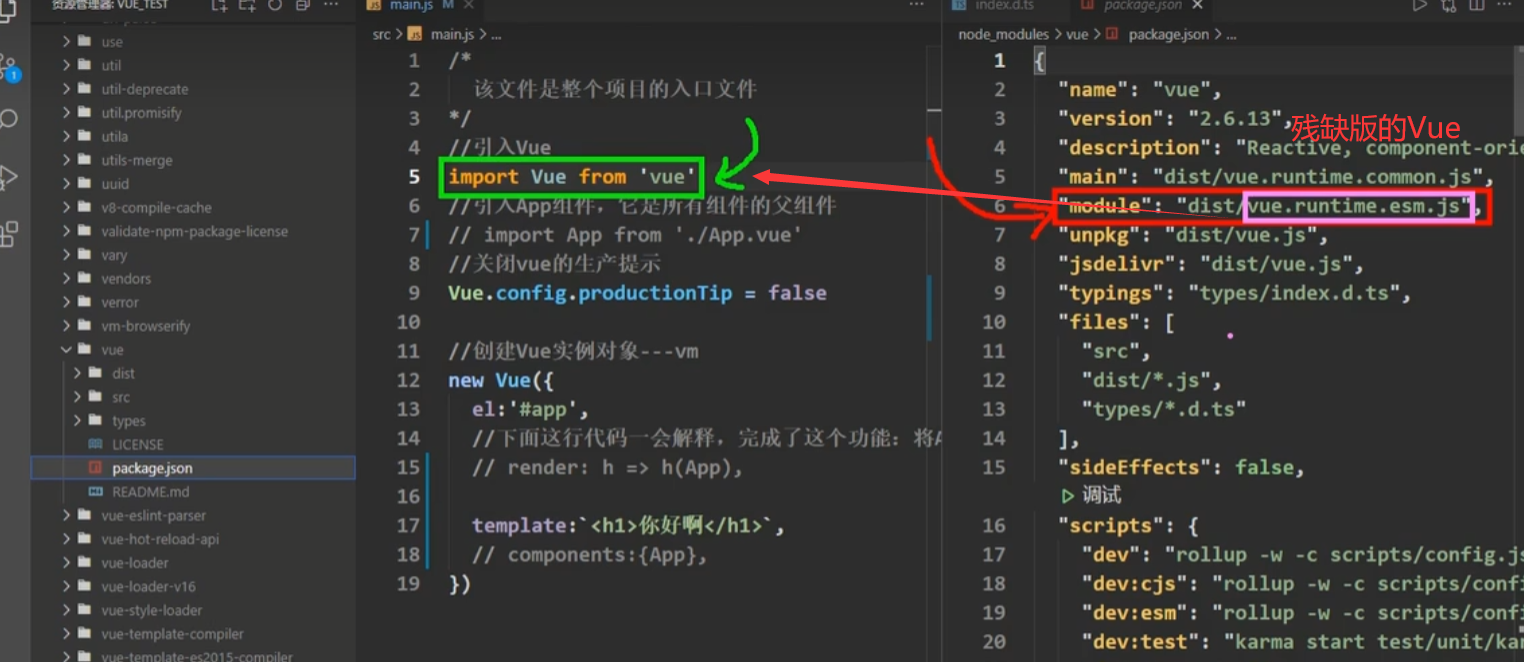Screen dimensions: 1524x662
Task: Expand the use folder chevron
Action: 66,42
